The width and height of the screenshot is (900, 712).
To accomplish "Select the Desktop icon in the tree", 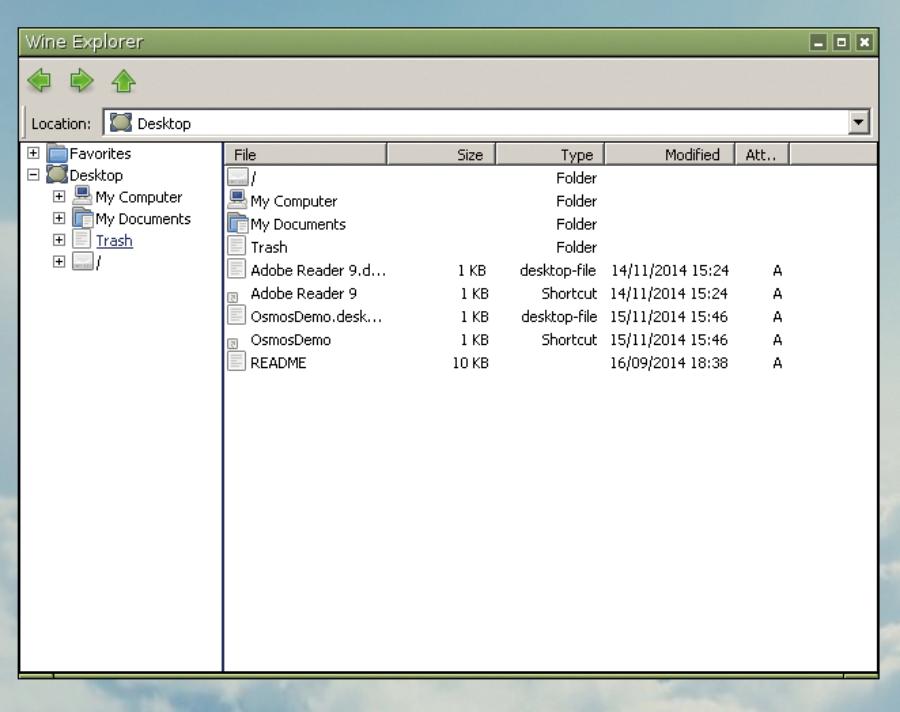I will coord(57,175).
